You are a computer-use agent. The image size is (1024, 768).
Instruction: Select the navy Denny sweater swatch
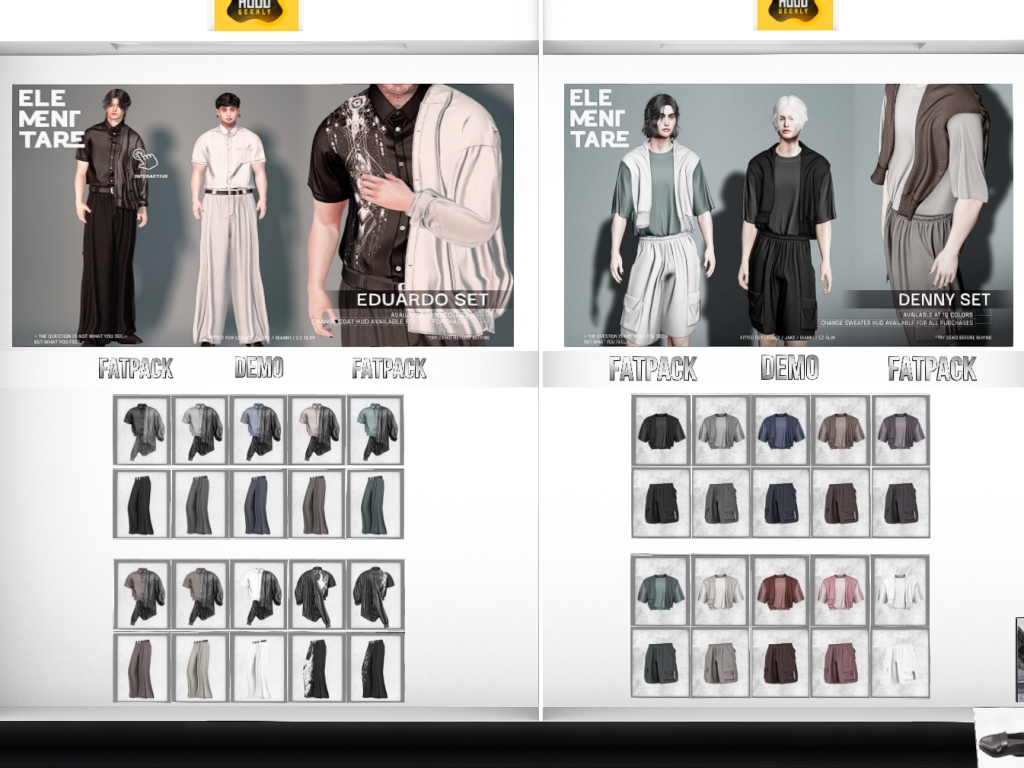(x=780, y=430)
